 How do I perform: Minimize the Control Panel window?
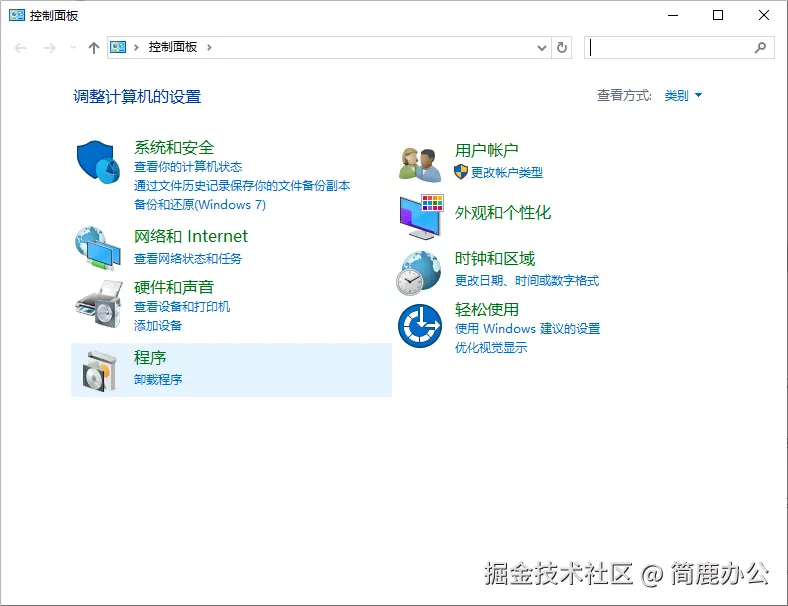(x=673, y=15)
